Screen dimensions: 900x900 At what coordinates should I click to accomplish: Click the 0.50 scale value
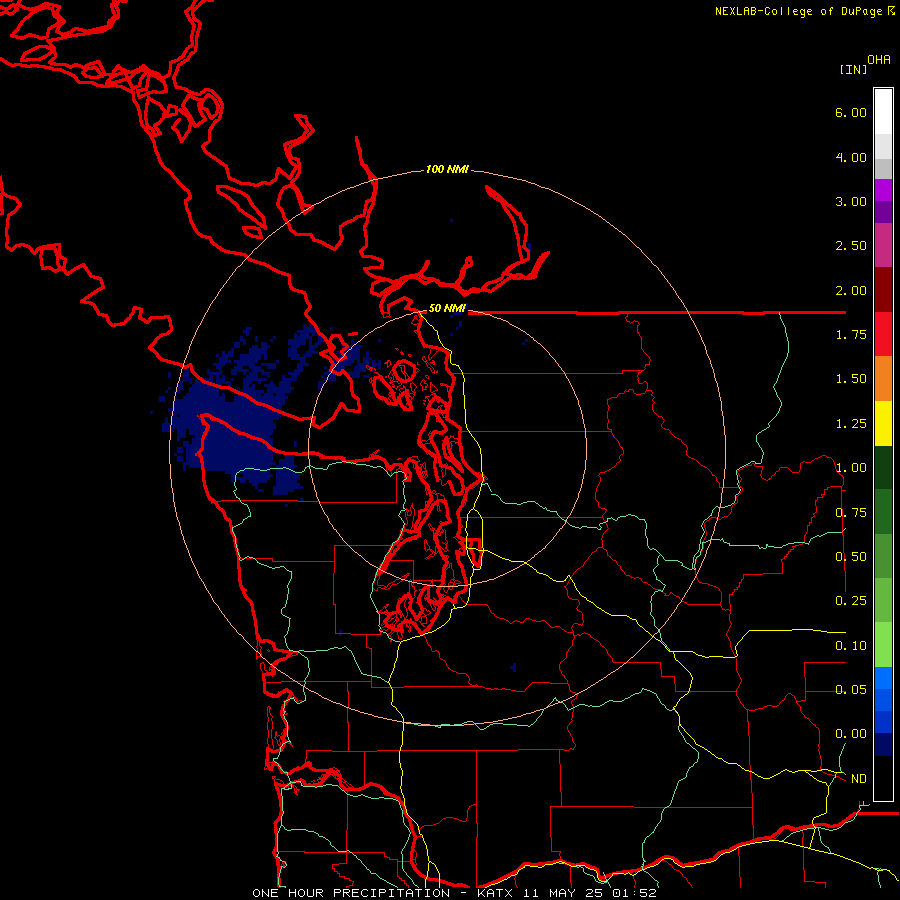(x=851, y=557)
